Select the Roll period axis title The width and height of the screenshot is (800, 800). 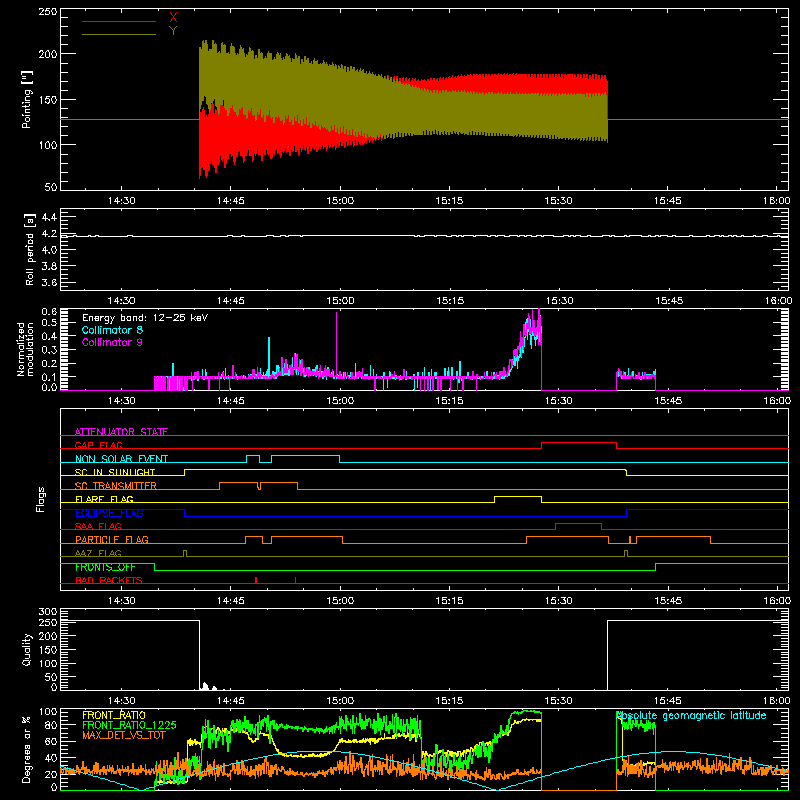coord(29,249)
